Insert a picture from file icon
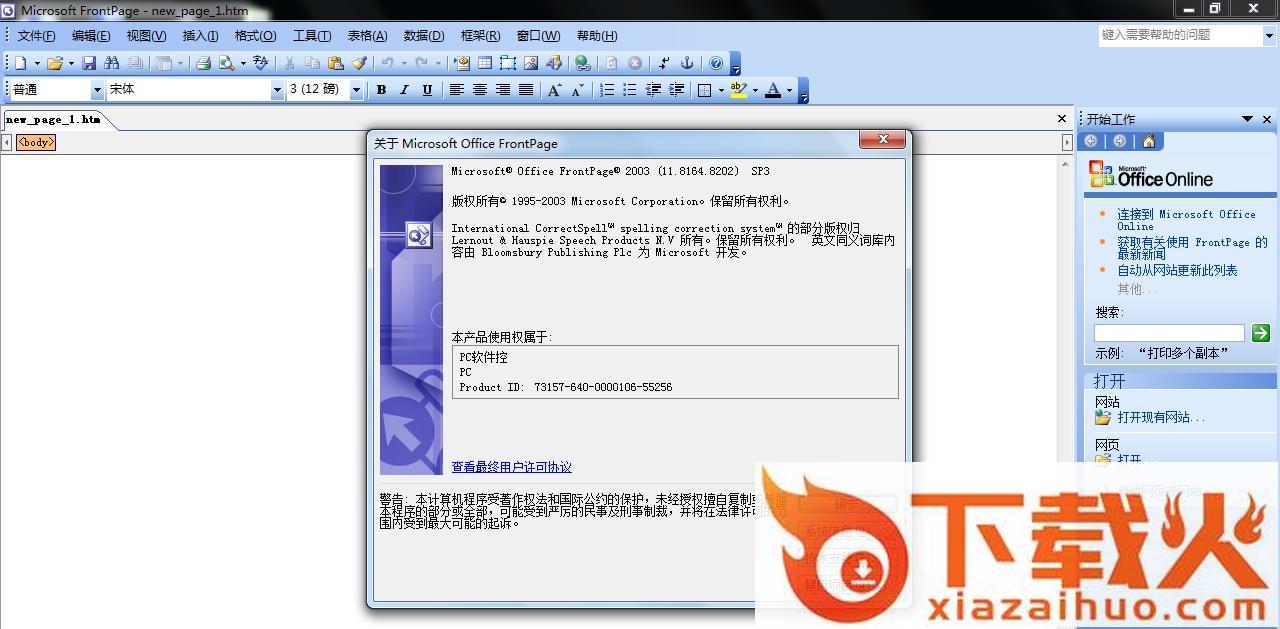This screenshot has height=629, width=1280. pyautogui.click(x=531, y=63)
